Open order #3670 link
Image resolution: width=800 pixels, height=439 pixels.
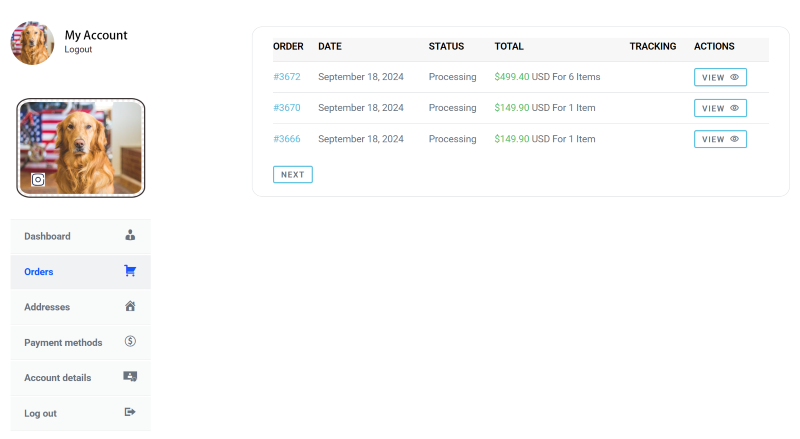pyautogui.click(x=287, y=108)
